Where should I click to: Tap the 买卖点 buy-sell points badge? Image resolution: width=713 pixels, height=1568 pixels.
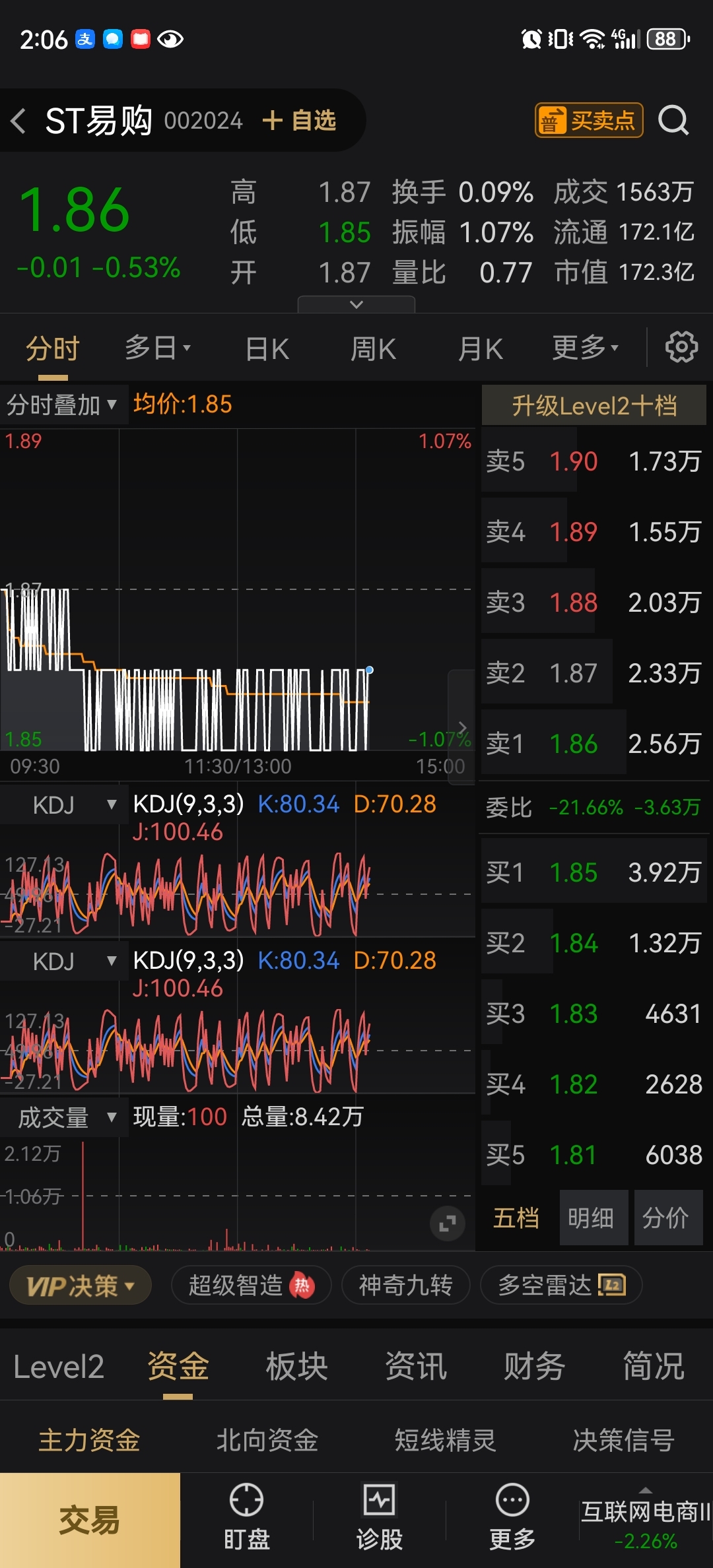coord(588,120)
